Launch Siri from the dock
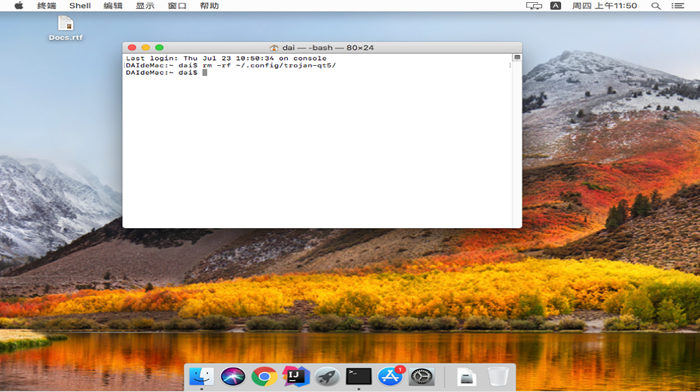 point(233,376)
